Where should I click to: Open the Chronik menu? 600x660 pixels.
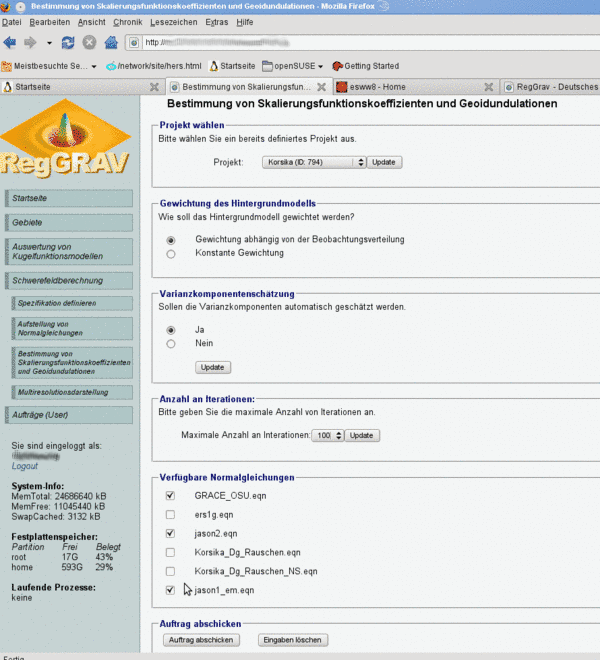[x=128, y=22]
